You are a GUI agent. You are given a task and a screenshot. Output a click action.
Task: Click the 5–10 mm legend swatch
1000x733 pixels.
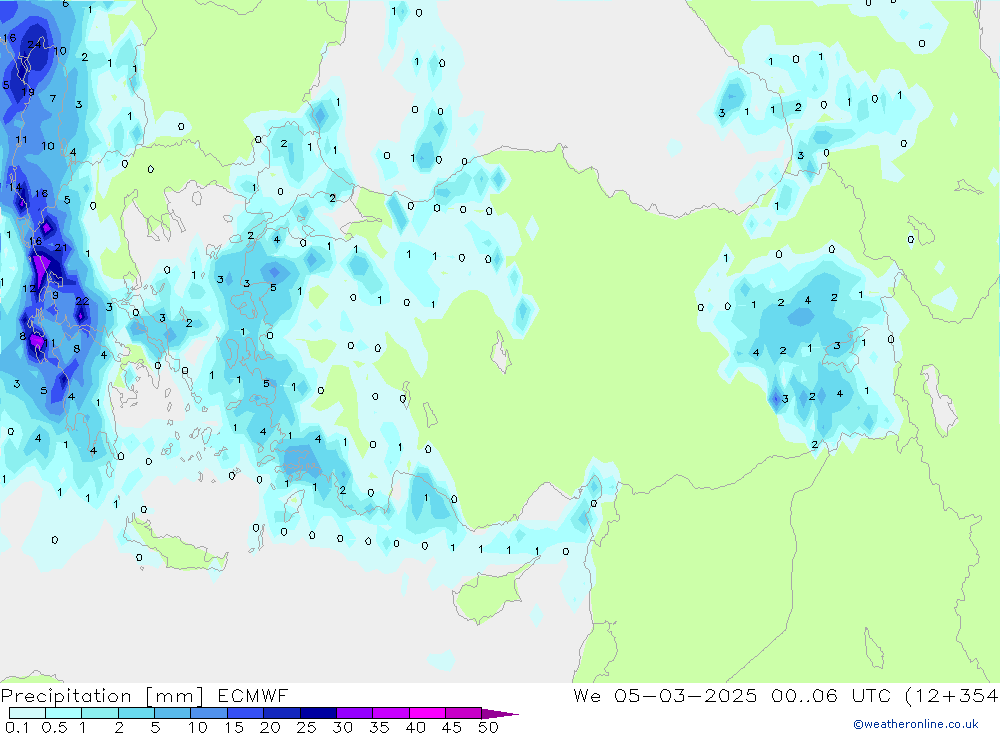172,713
